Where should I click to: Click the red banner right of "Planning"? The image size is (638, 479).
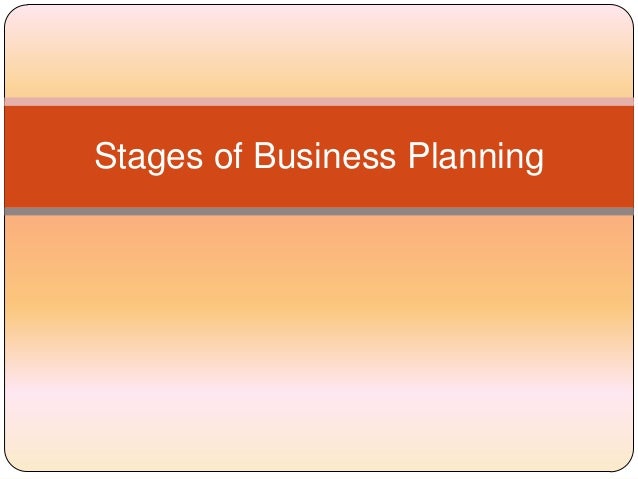(x=589, y=157)
